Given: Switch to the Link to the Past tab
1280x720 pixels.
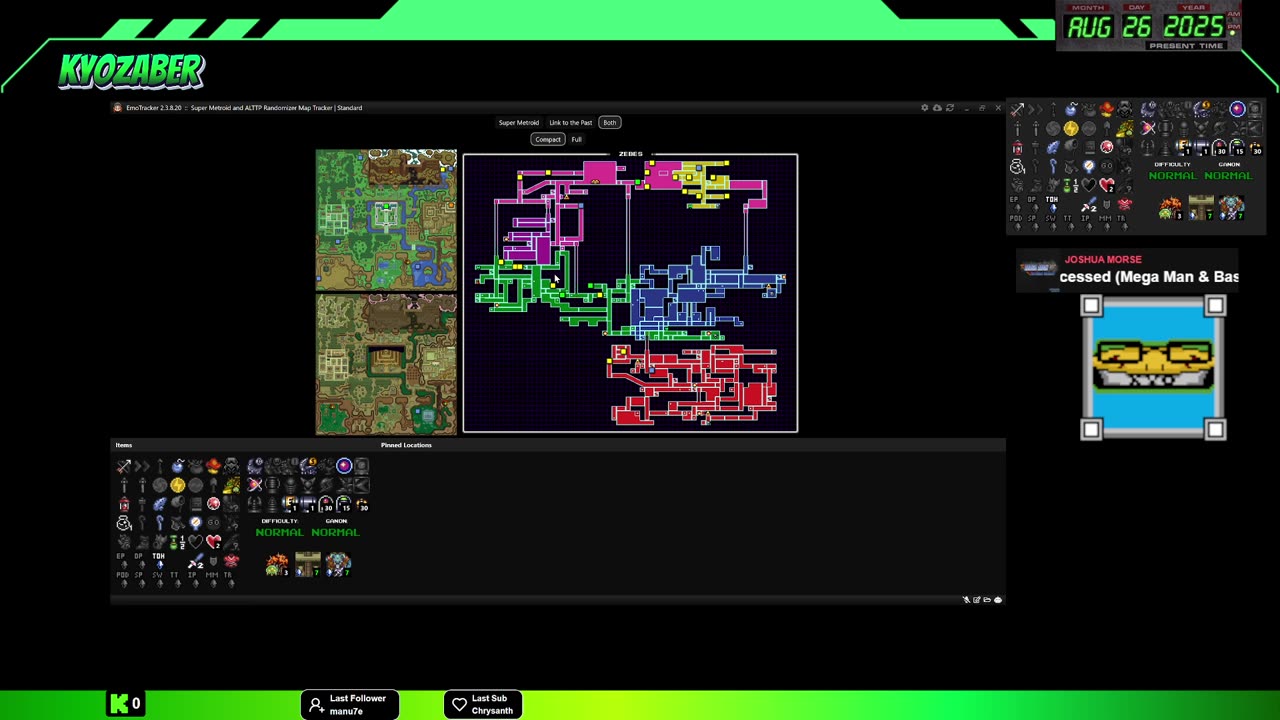Looking at the screenshot, I should click(570, 122).
